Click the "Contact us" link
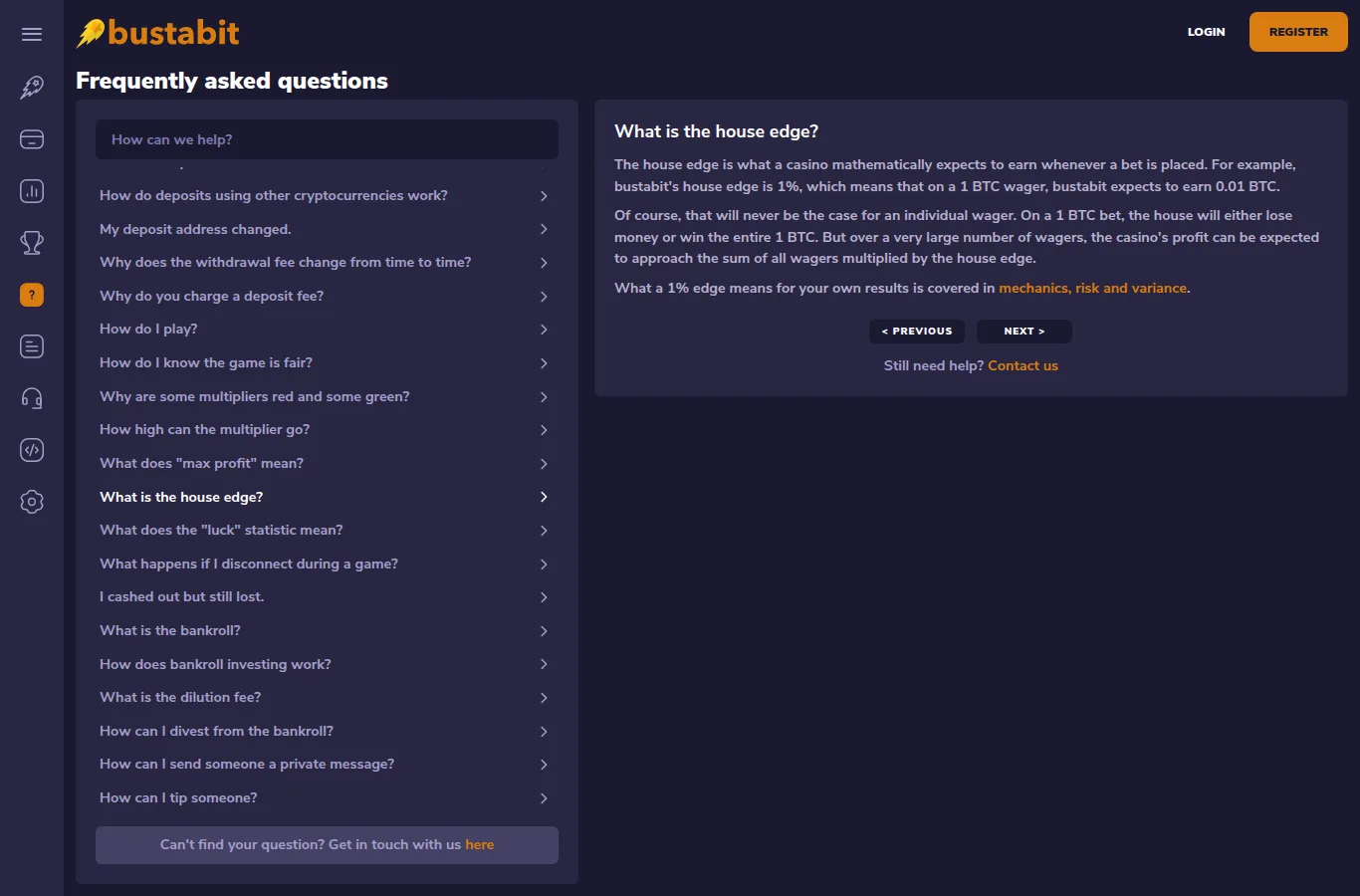Screen dimensions: 1360x896 point(1022,366)
